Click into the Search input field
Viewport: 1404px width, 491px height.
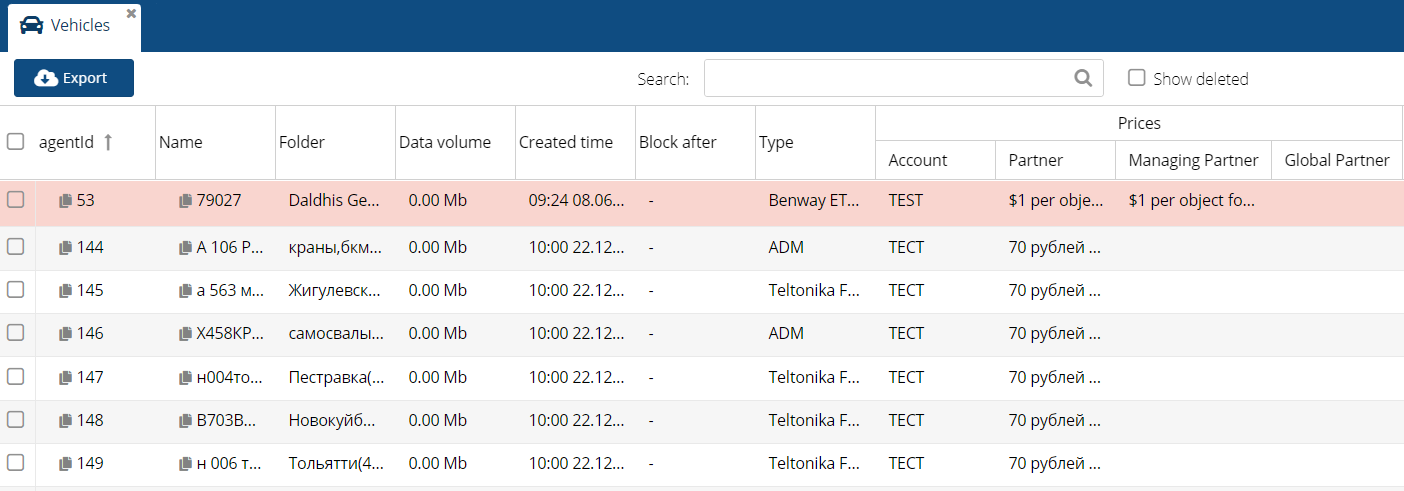[x=885, y=78]
